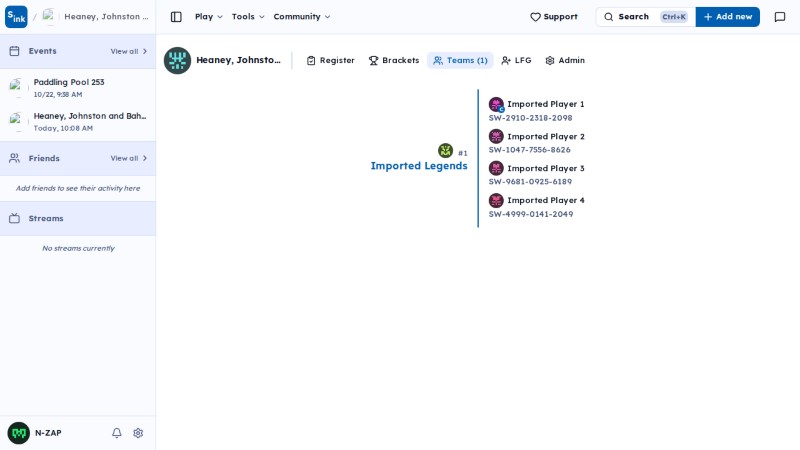Click friend code SW-4999-0141-2049
The height and width of the screenshot is (450, 800).
pyautogui.click(x=531, y=214)
